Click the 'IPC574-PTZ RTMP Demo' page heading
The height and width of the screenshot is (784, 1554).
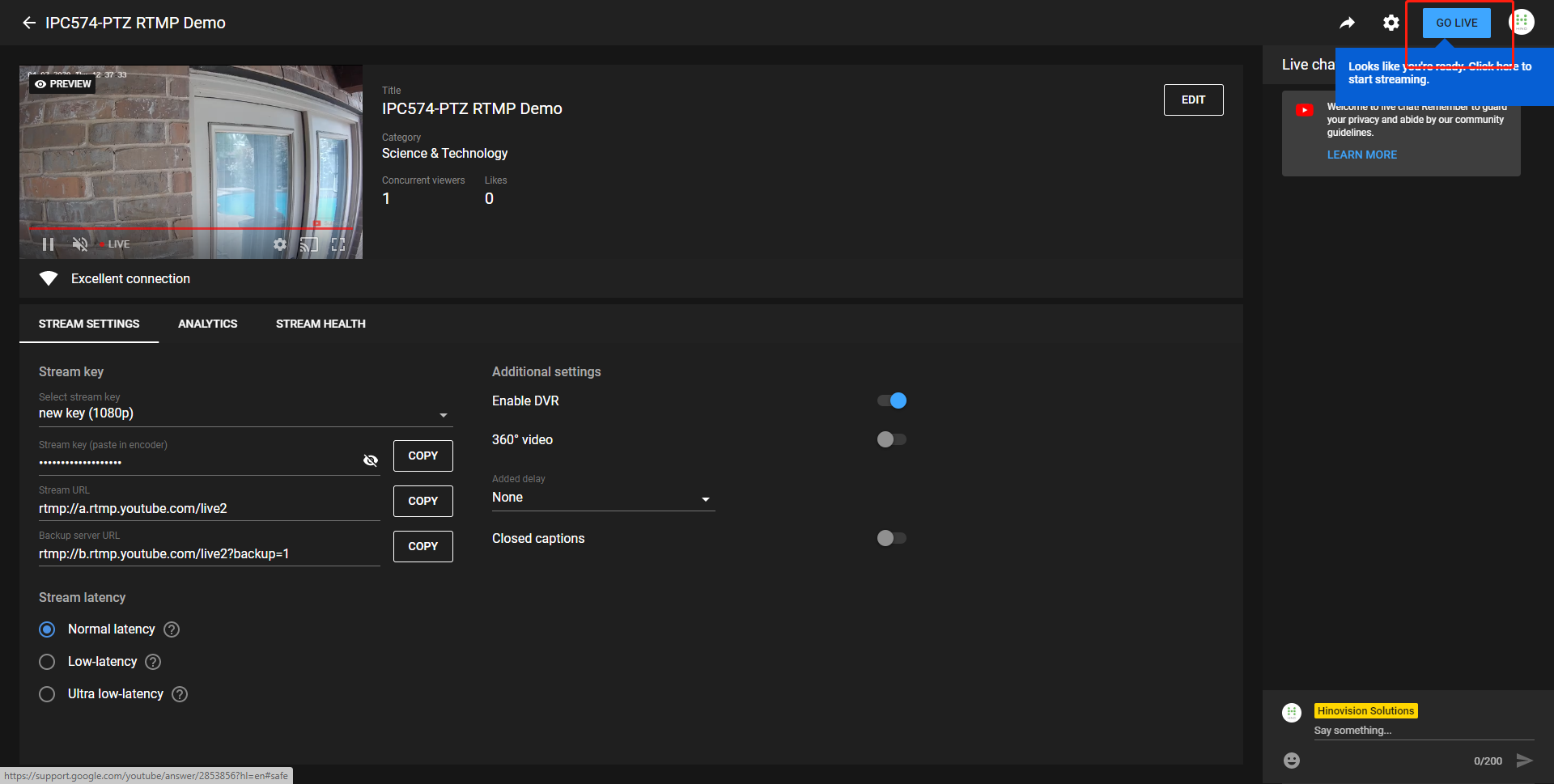pyautogui.click(x=135, y=23)
